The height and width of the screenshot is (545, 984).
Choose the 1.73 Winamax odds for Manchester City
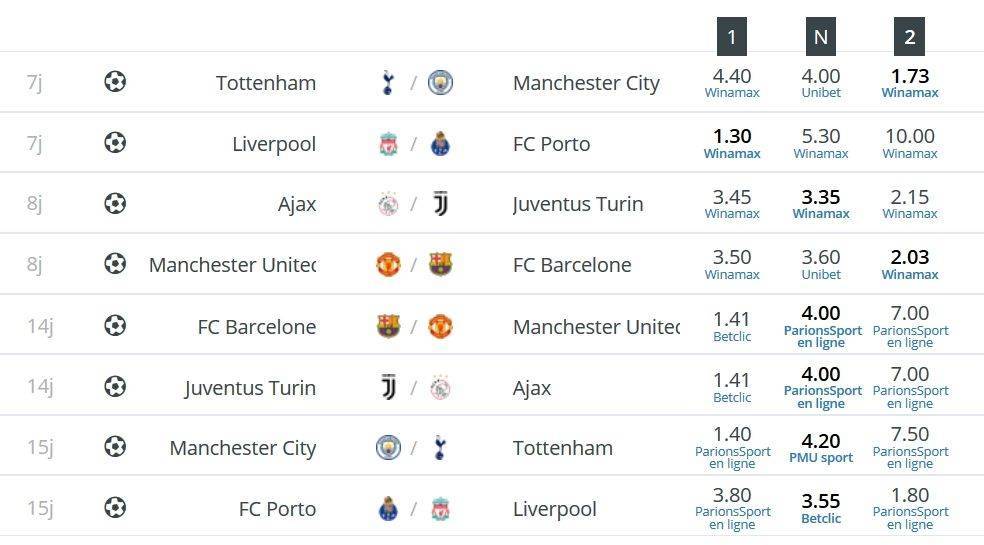coord(910,83)
